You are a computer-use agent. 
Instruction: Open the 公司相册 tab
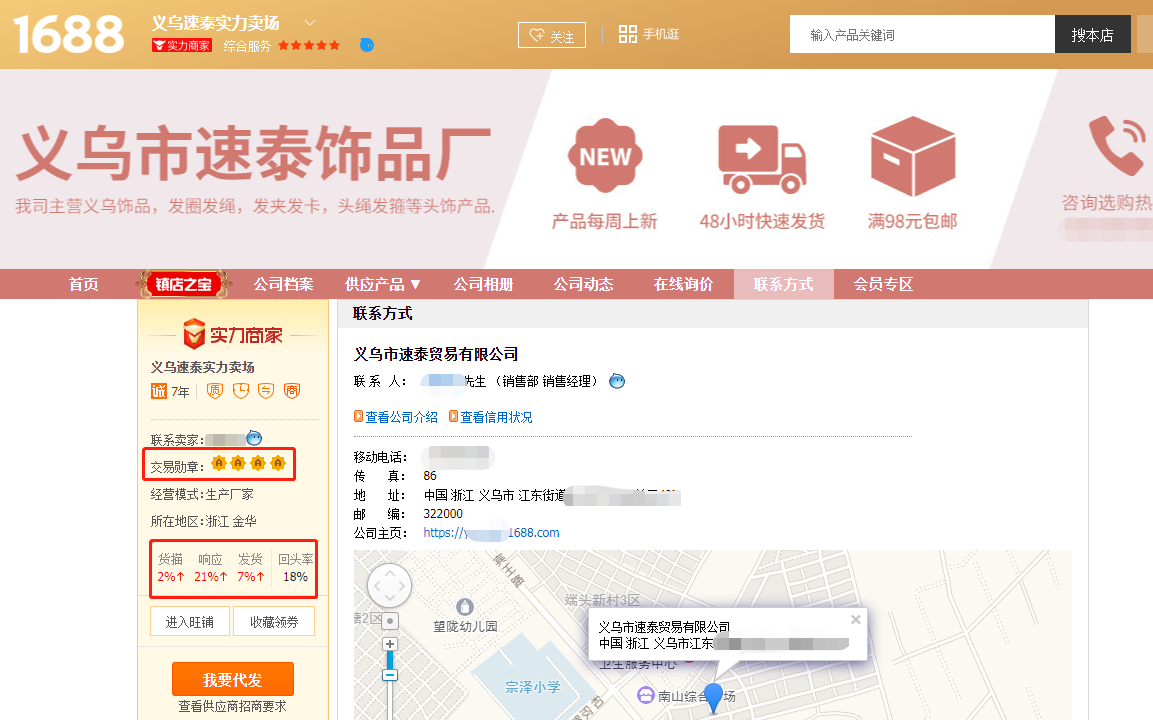(483, 284)
